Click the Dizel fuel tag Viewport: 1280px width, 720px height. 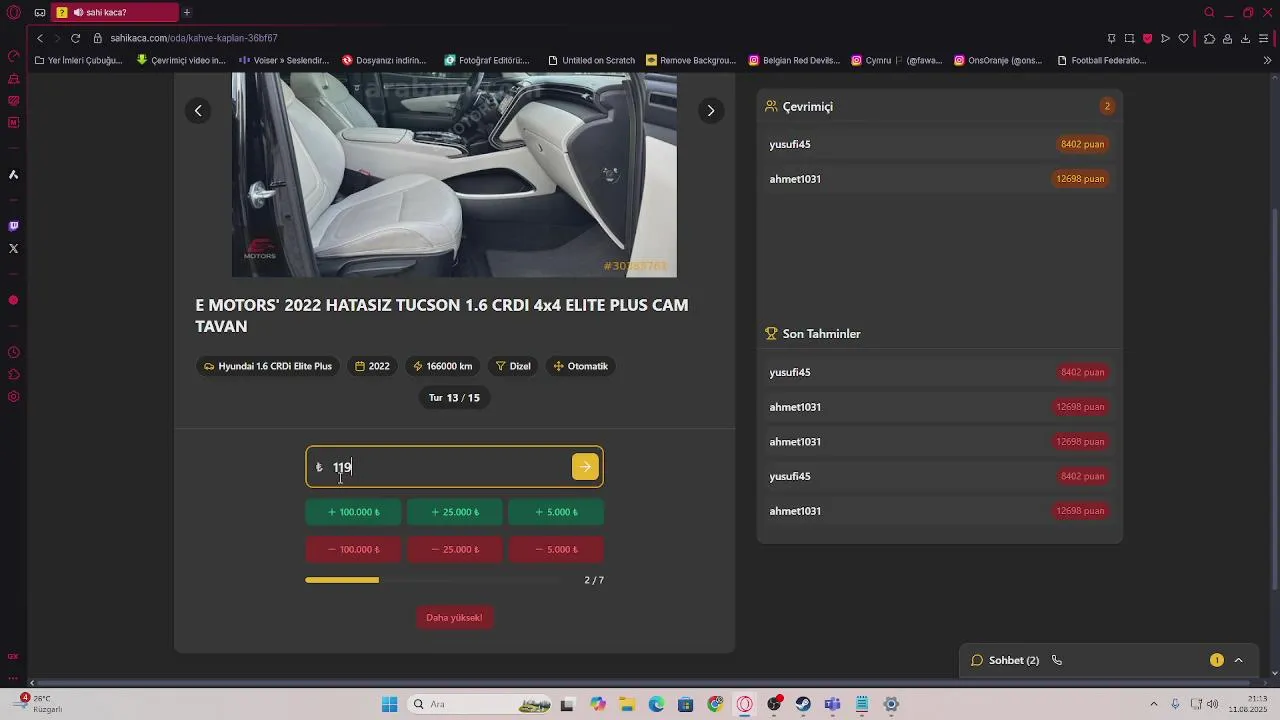513,366
